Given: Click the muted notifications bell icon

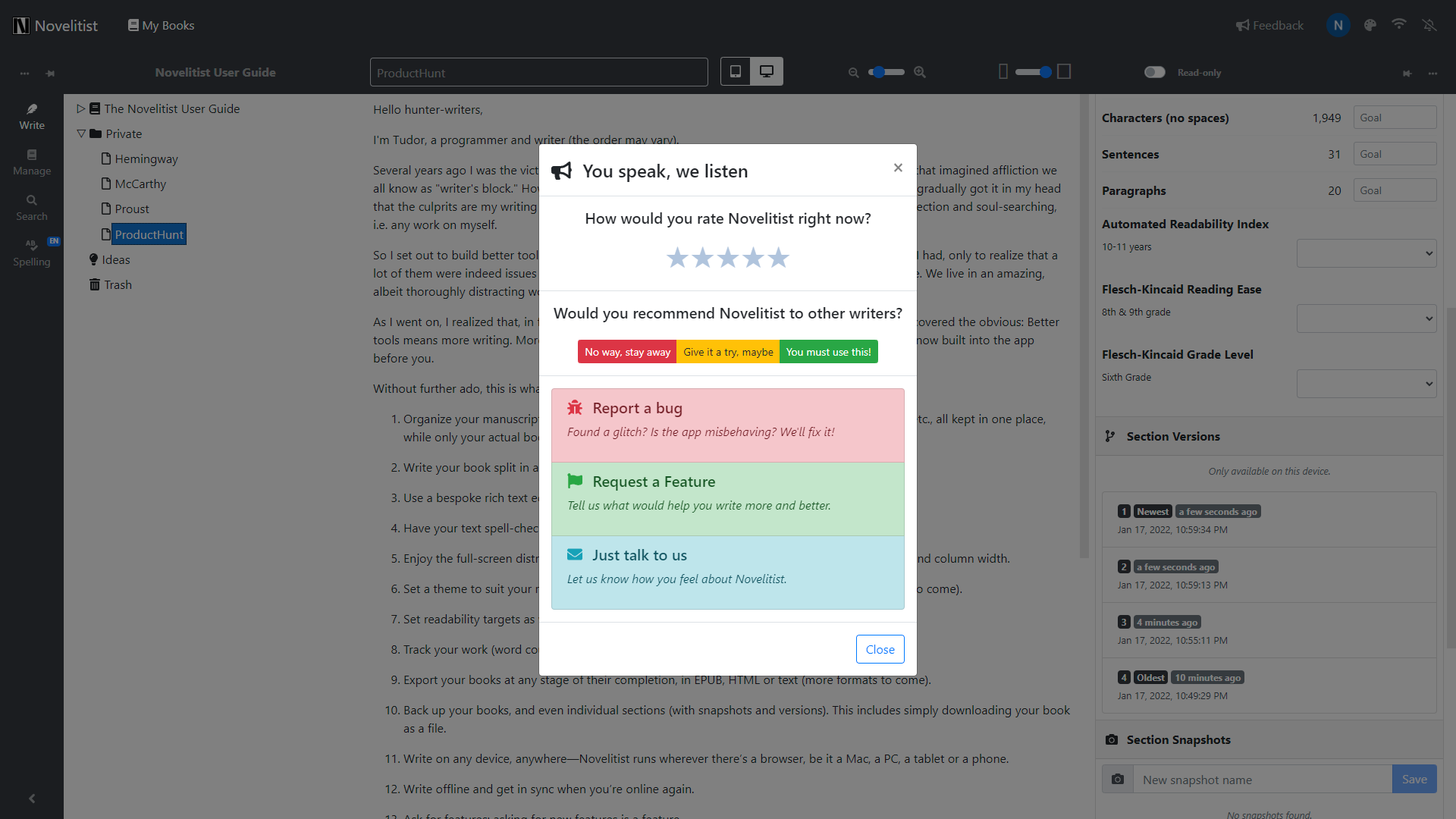Looking at the screenshot, I should (x=1429, y=25).
